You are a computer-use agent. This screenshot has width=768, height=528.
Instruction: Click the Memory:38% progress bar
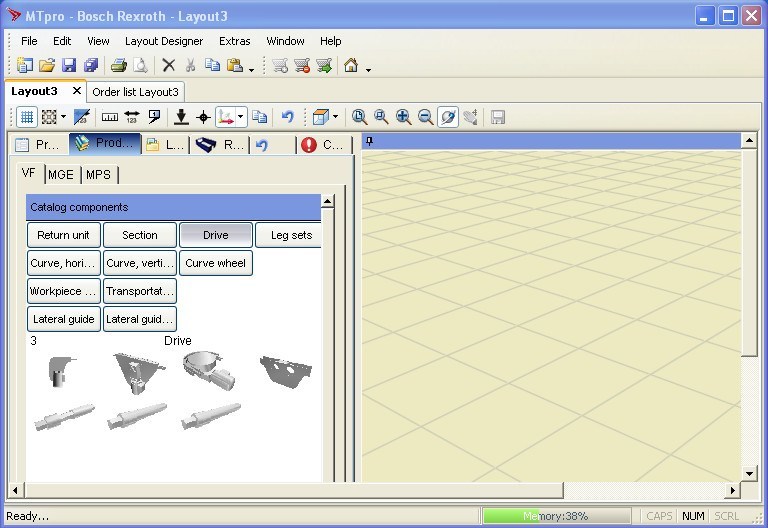[556, 516]
